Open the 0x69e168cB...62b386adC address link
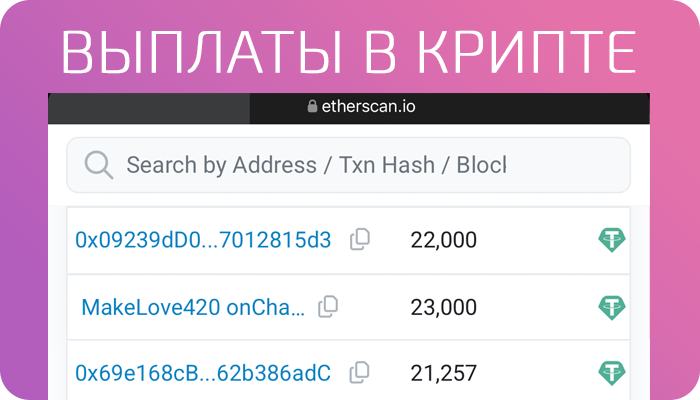700x400 pixels. [x=203, y=373]
